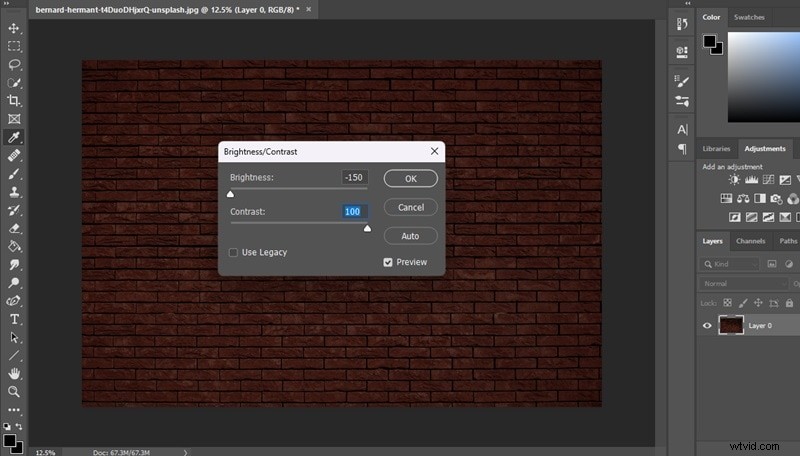The width and height of the screenshot is (800, 456).
Task: Select the Hand tool
Action: (x=14, y=374)
